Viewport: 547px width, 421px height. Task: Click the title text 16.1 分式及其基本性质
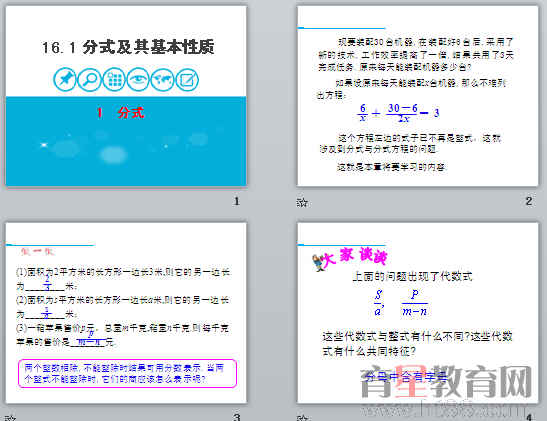coord(128,47)
